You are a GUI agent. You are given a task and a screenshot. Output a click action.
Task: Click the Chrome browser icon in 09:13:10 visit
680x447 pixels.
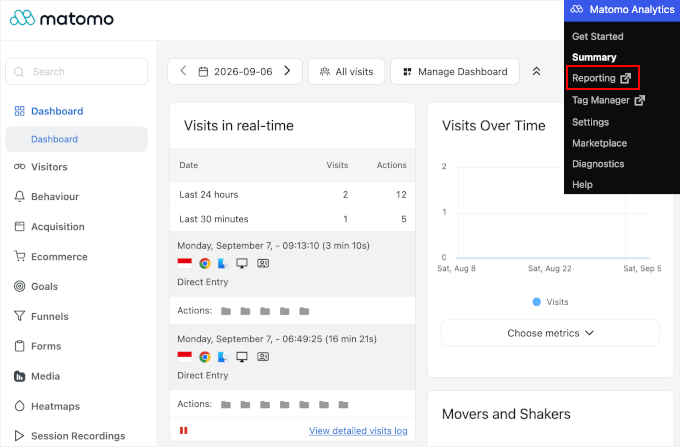click(205, 263)
